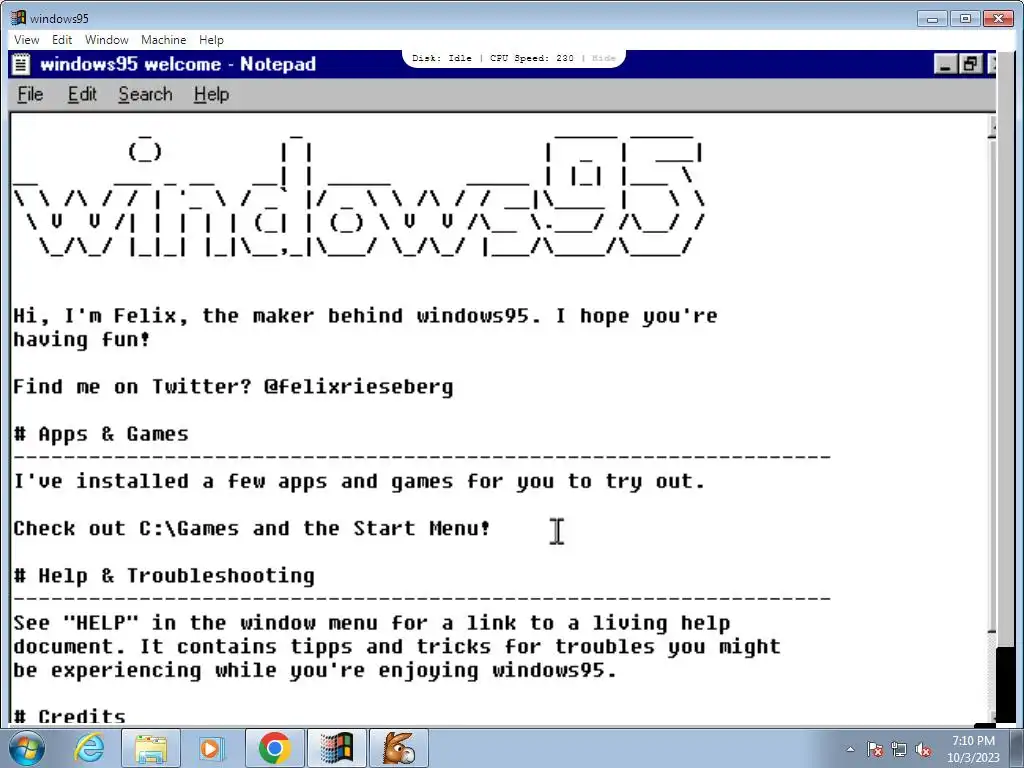Click the Disk: Idle status text
This screenshot has width=1024, height=768.
point(441,58)
